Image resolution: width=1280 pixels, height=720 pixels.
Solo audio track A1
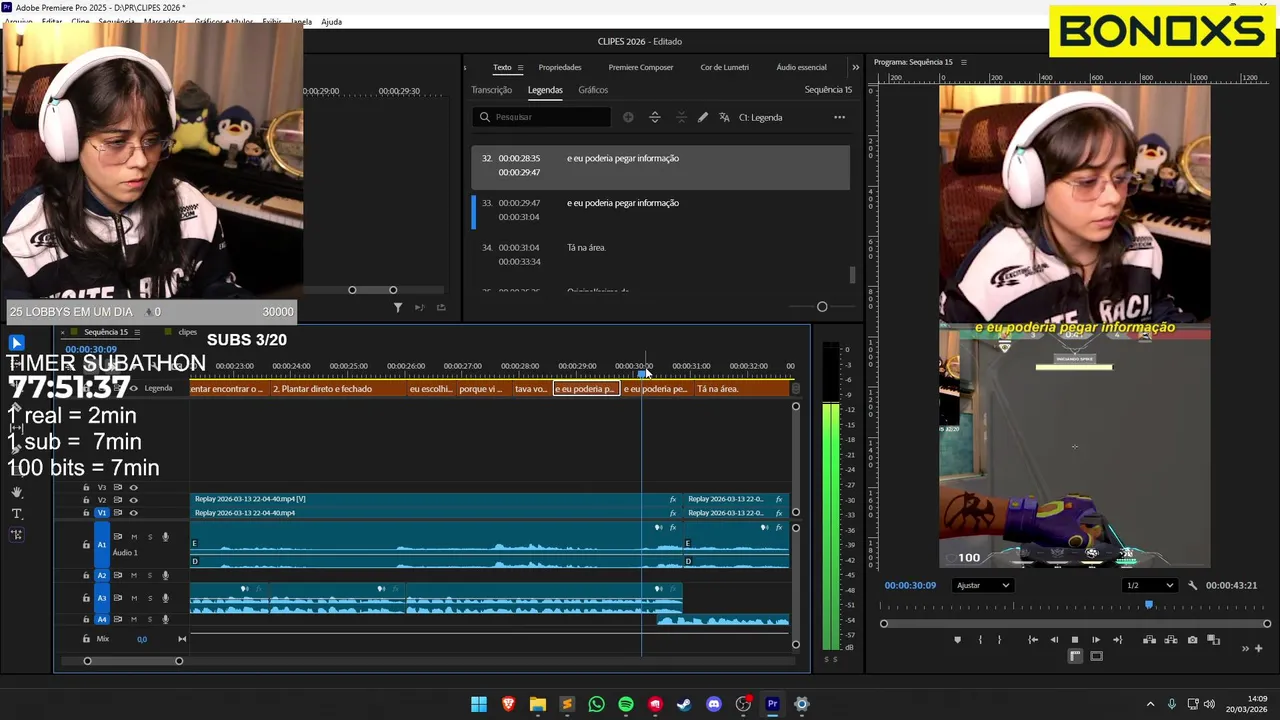tap(150, 537)
